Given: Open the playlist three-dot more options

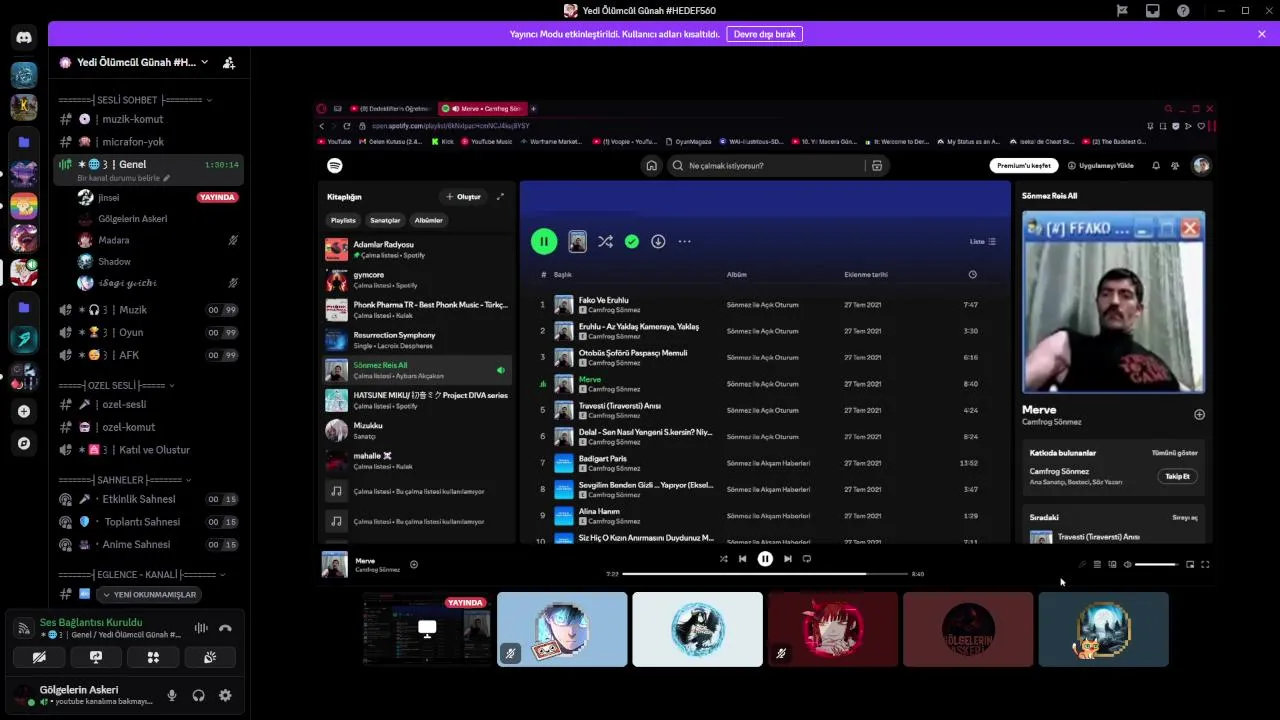Looking at the screenshot, I should pos(684,241).
